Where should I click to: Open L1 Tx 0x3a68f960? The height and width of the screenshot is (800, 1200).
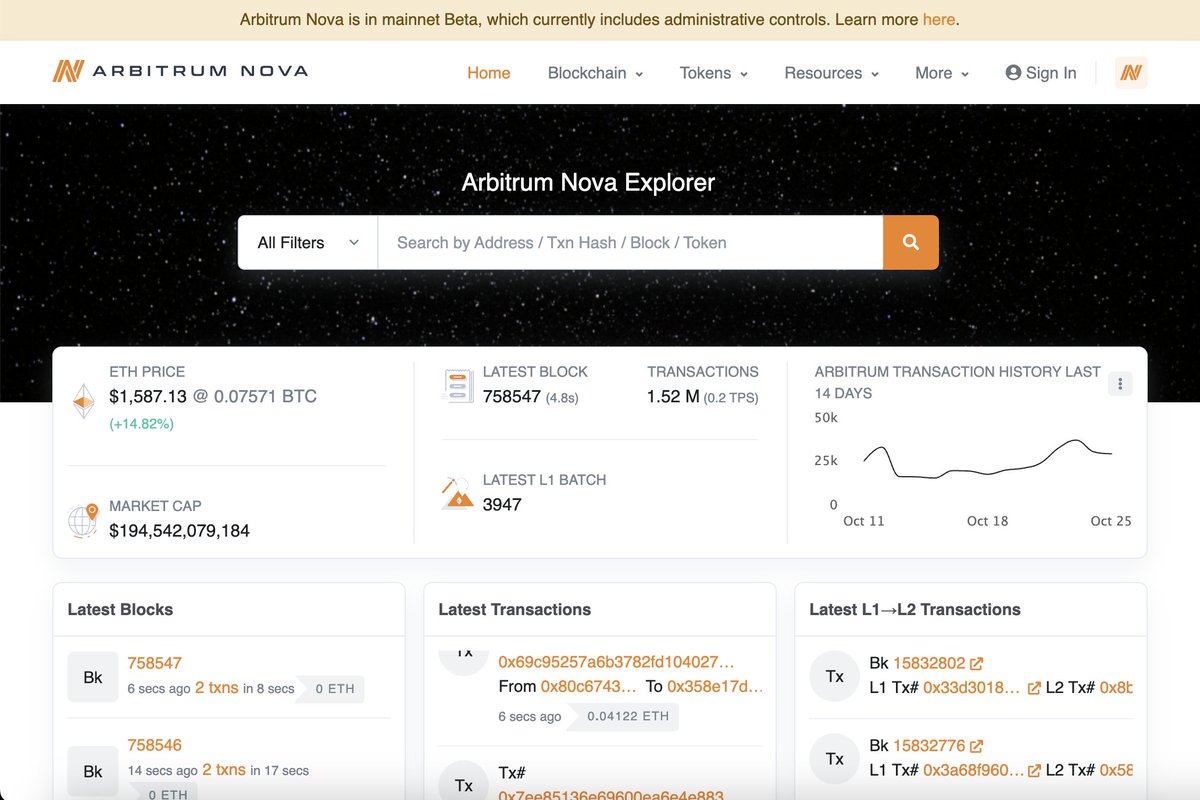pos(973,771)
